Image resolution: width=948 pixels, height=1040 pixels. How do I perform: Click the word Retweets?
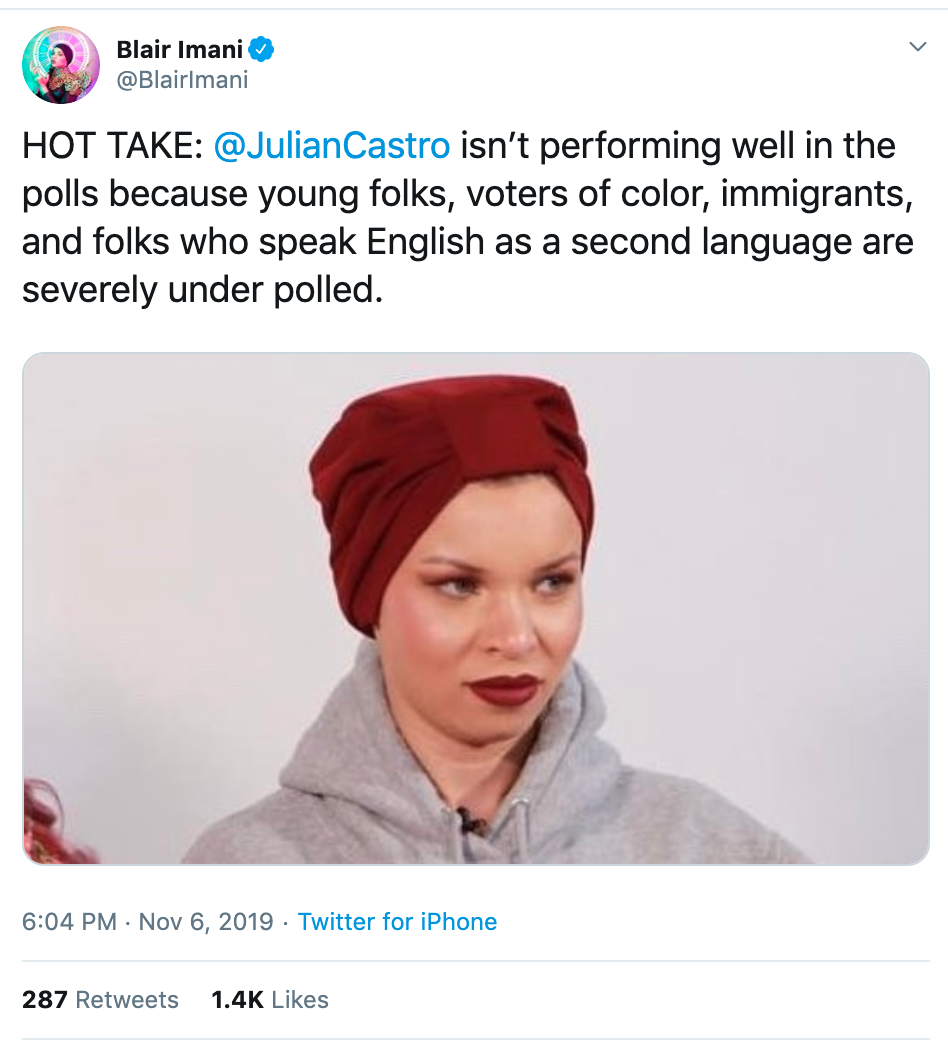coord(127,999)
